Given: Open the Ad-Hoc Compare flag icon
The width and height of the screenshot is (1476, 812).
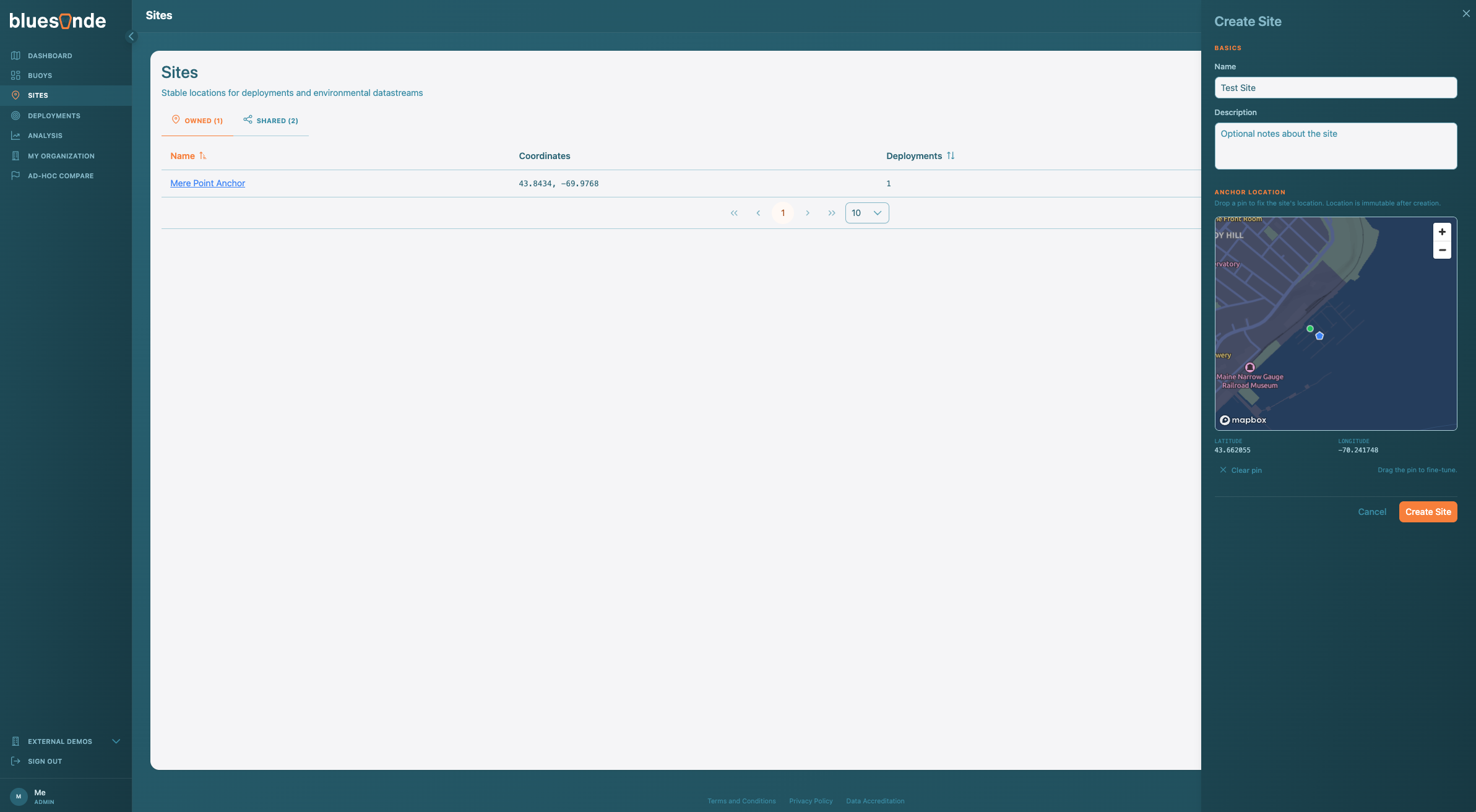Looking at the screenshot, I should 15,176.
